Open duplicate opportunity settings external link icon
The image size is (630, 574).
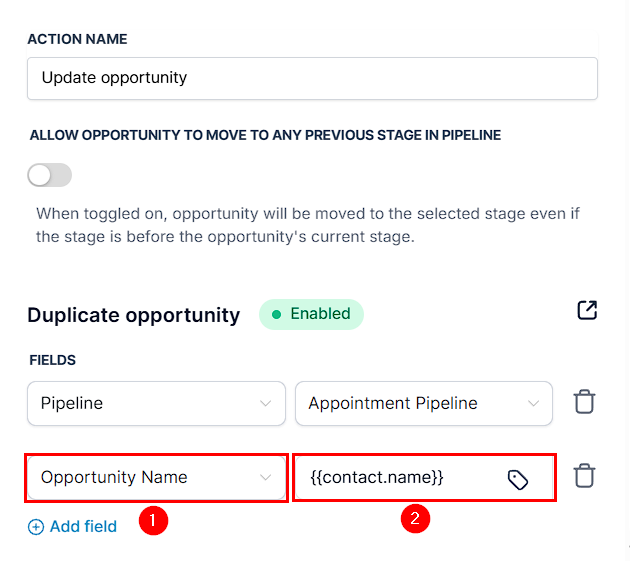tap(587, 310)
